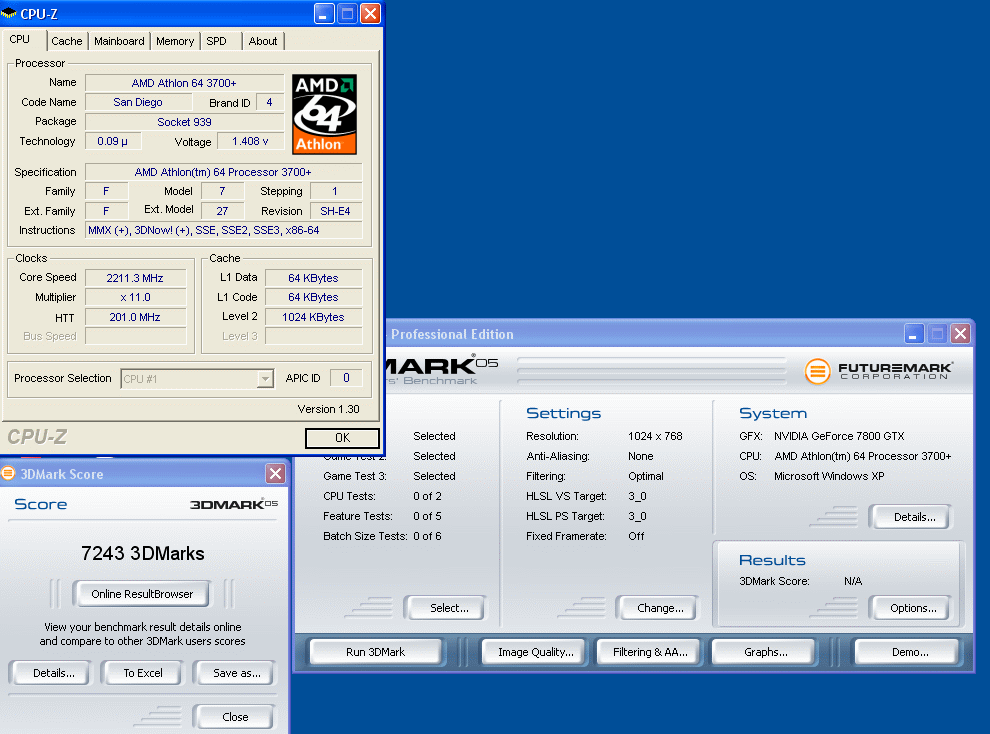
Task: Click the Instructions field text
Action: (x=224, y=230)
